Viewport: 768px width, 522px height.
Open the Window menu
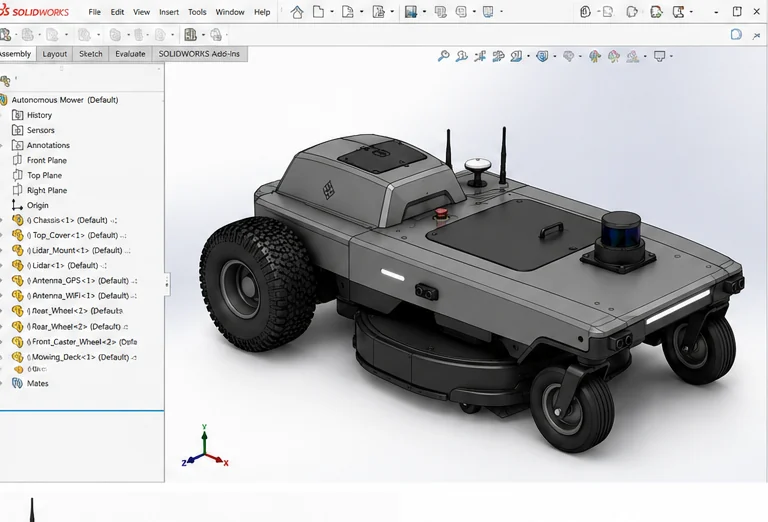230,12
